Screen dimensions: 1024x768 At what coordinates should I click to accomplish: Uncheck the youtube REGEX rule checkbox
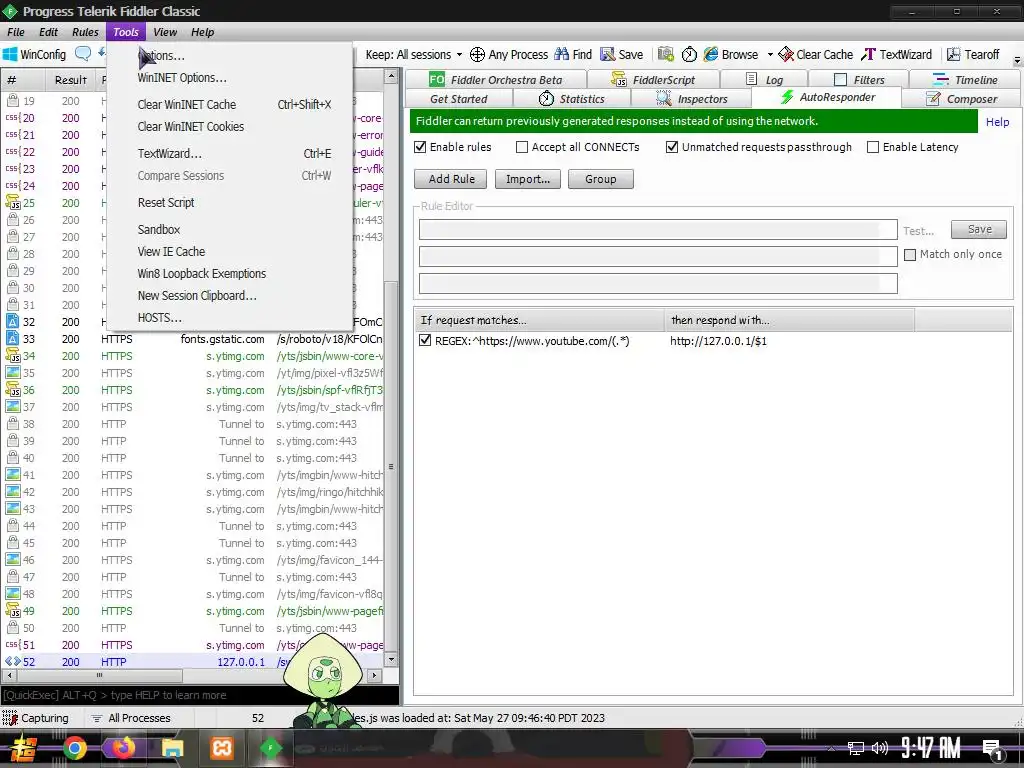click(425, 340)
